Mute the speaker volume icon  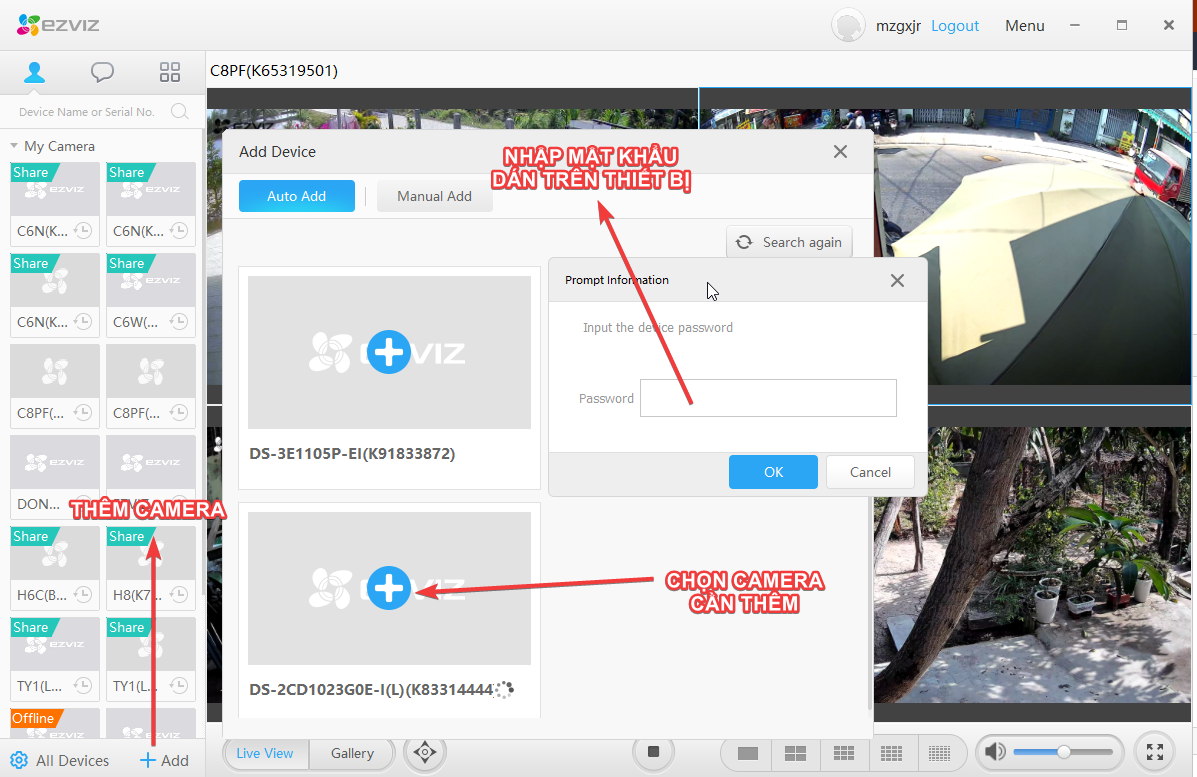pyautogui.click(x=994, y=752)
